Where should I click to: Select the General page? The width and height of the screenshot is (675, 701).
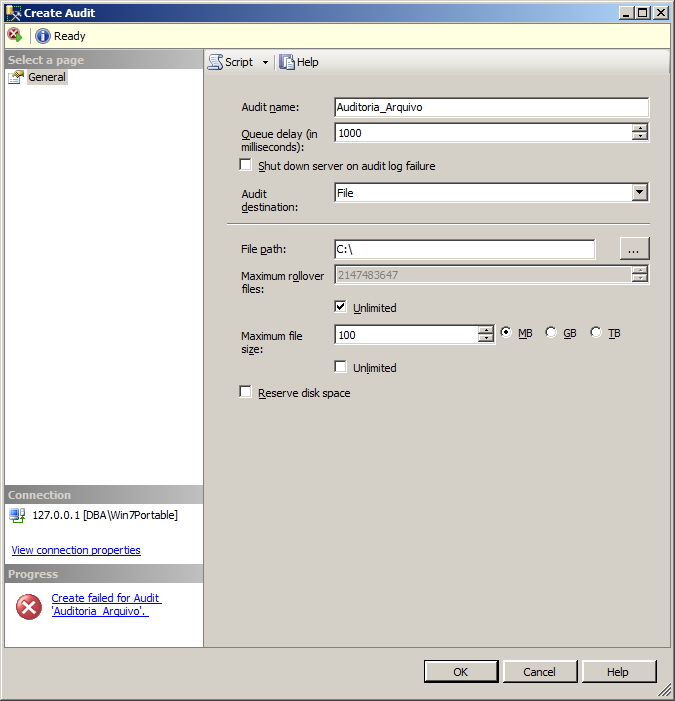pyautogui.click(x=47, y=77)
